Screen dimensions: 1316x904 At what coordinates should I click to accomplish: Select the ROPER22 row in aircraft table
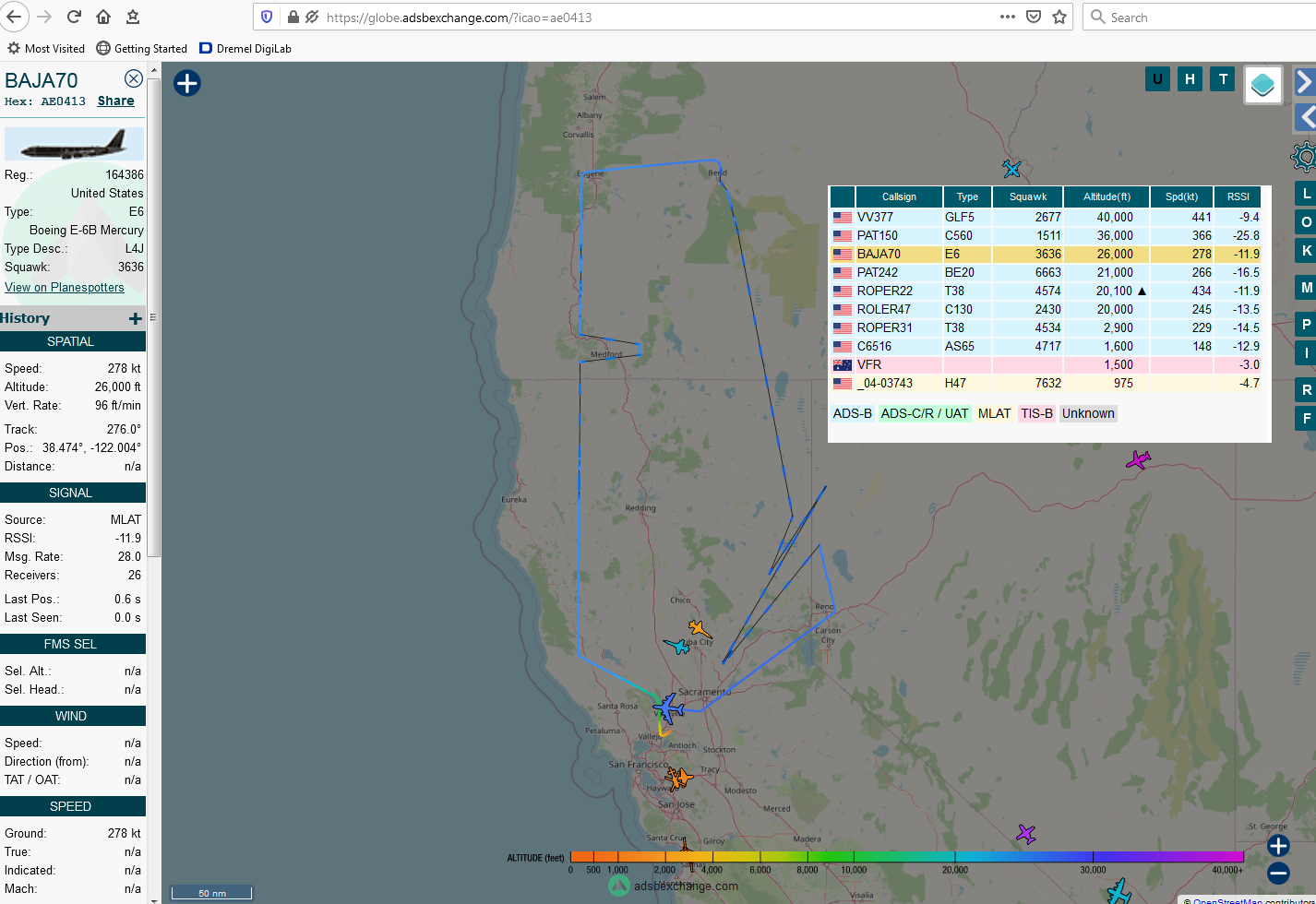click(x=1046, y=291)
